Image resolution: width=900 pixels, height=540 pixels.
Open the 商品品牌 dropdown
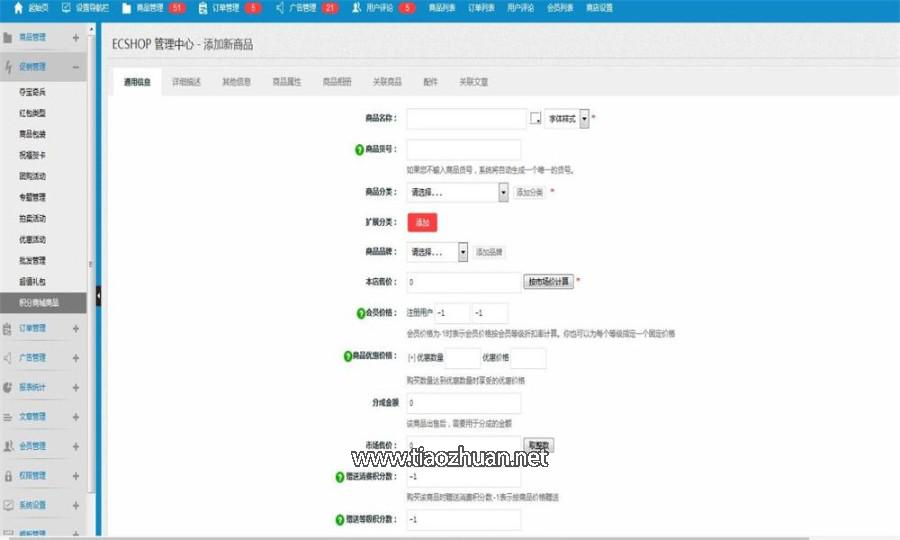click(x=463, y=252)
